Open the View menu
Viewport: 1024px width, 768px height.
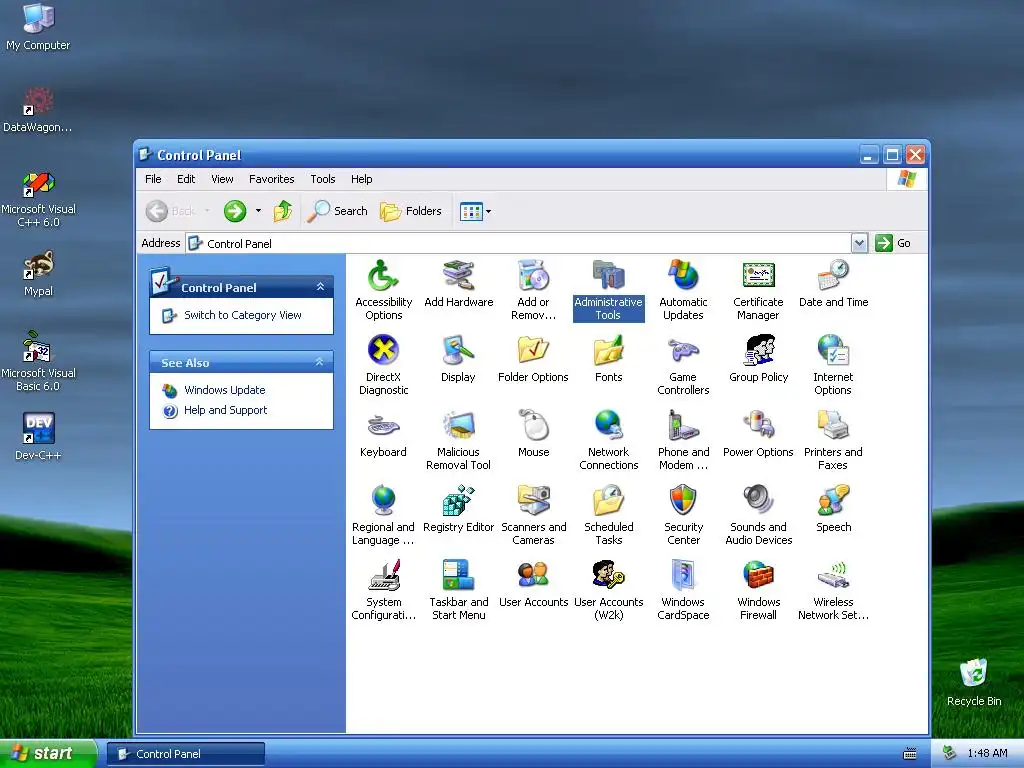[x=222, y=179]
